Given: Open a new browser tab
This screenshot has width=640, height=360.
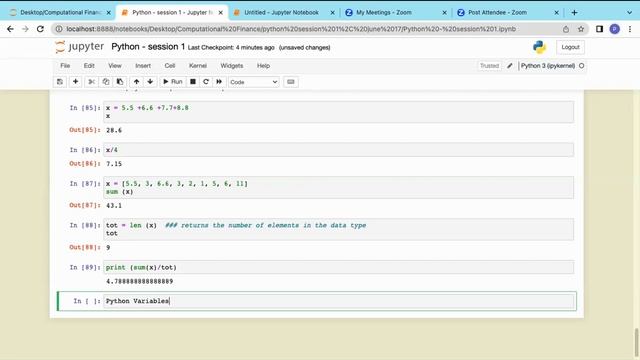Looking at the screenshot, I should point(574,13).
